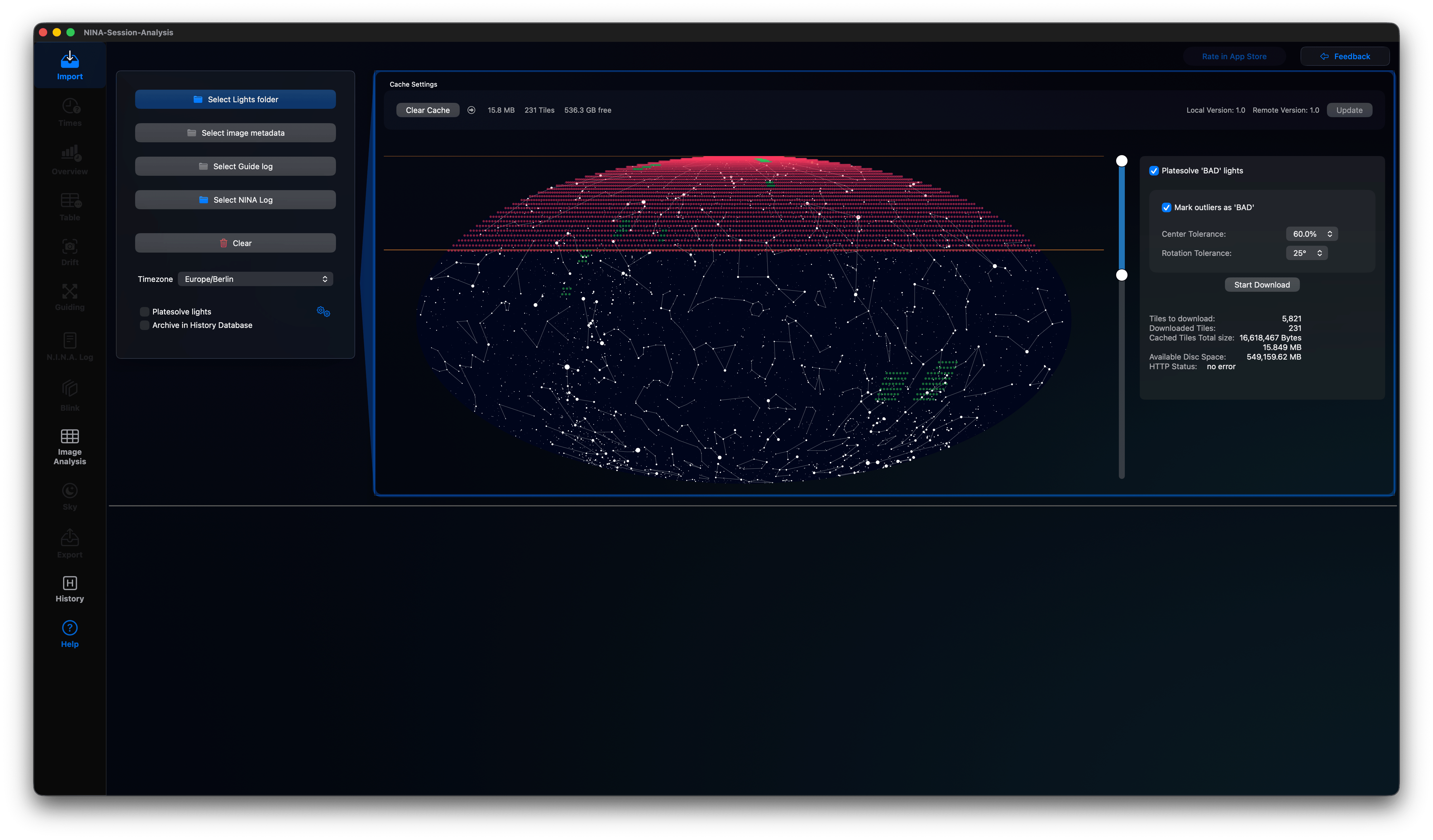Click Rate in App Store link
This screenshot has width=1433, height=840.
(1234, 56)
